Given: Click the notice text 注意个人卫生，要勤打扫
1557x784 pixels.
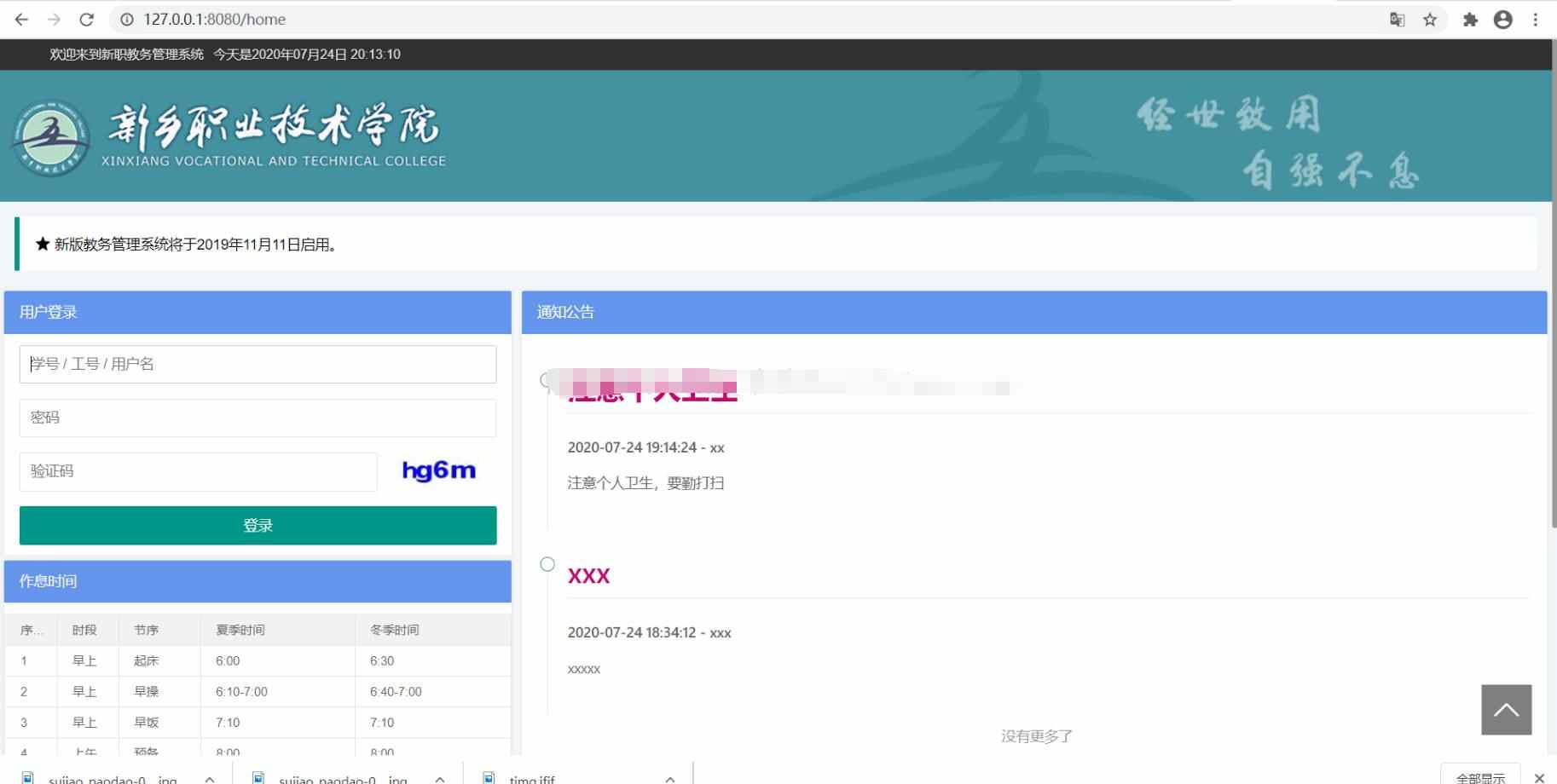Looking at the screenshot, I should [645, 483].
